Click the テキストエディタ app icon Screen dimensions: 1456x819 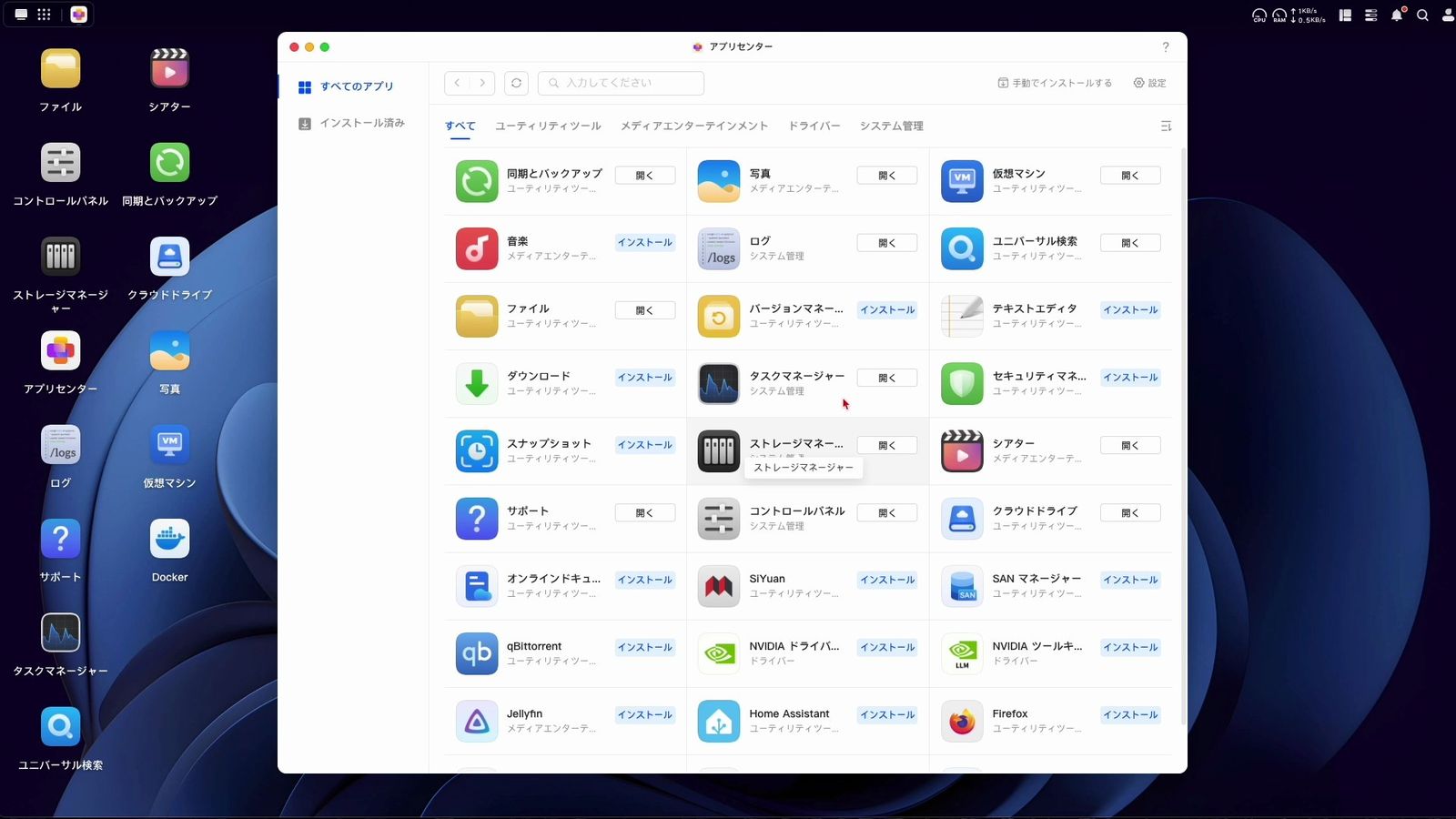[x=962, y=317]
